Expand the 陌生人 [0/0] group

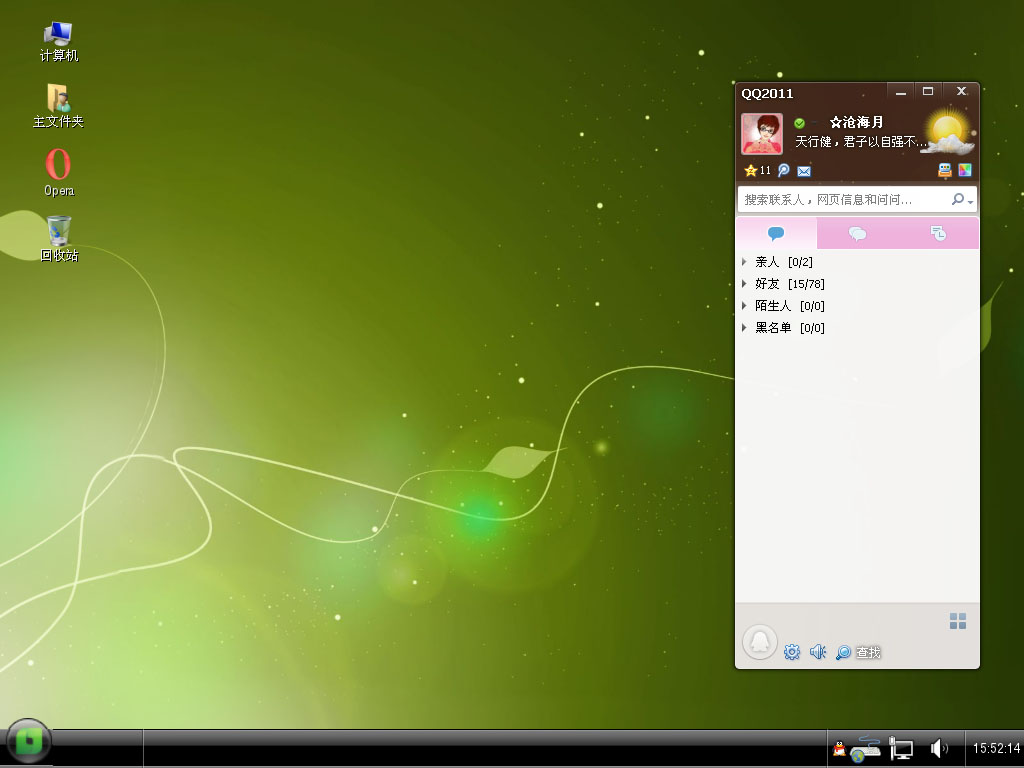(857, 306)
